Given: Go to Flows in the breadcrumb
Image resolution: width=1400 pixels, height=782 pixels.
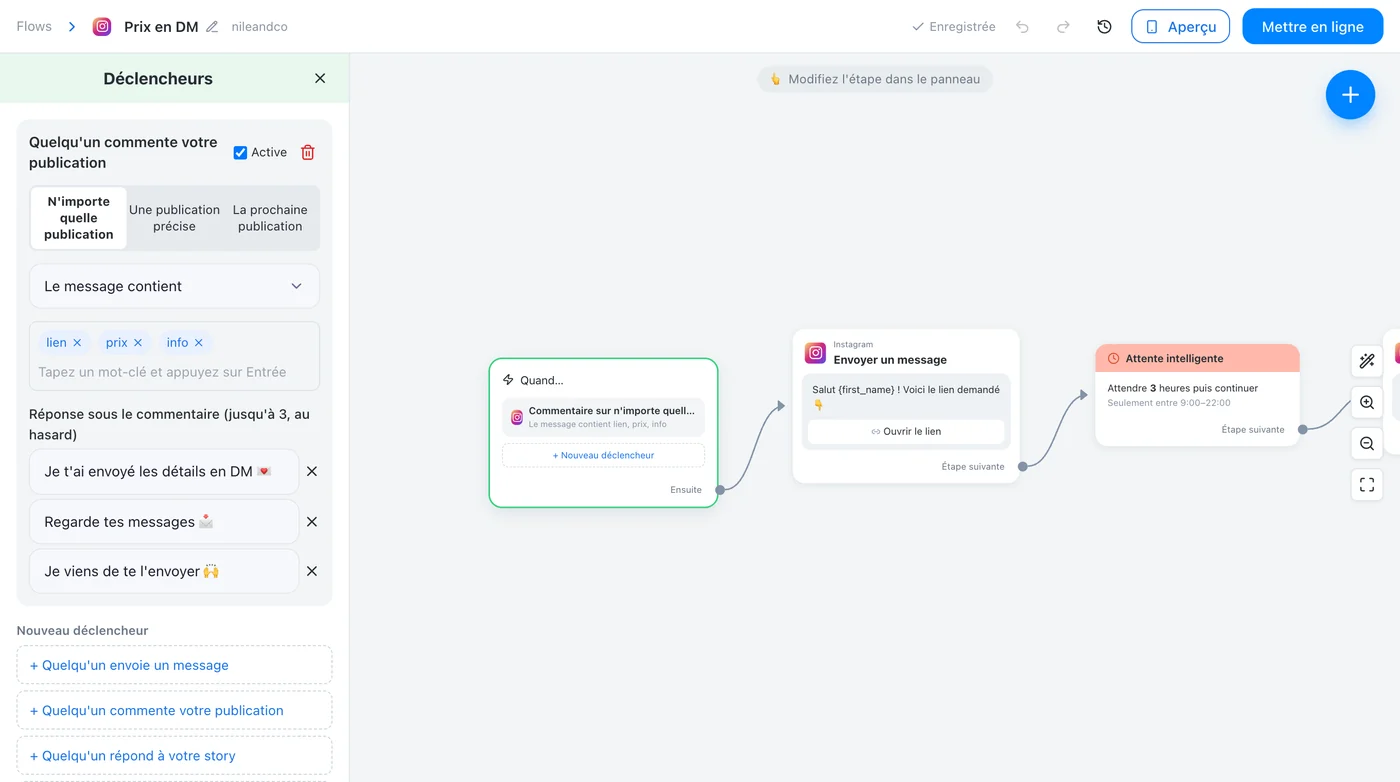Looking at the screenshot, I should pos(34,27).
